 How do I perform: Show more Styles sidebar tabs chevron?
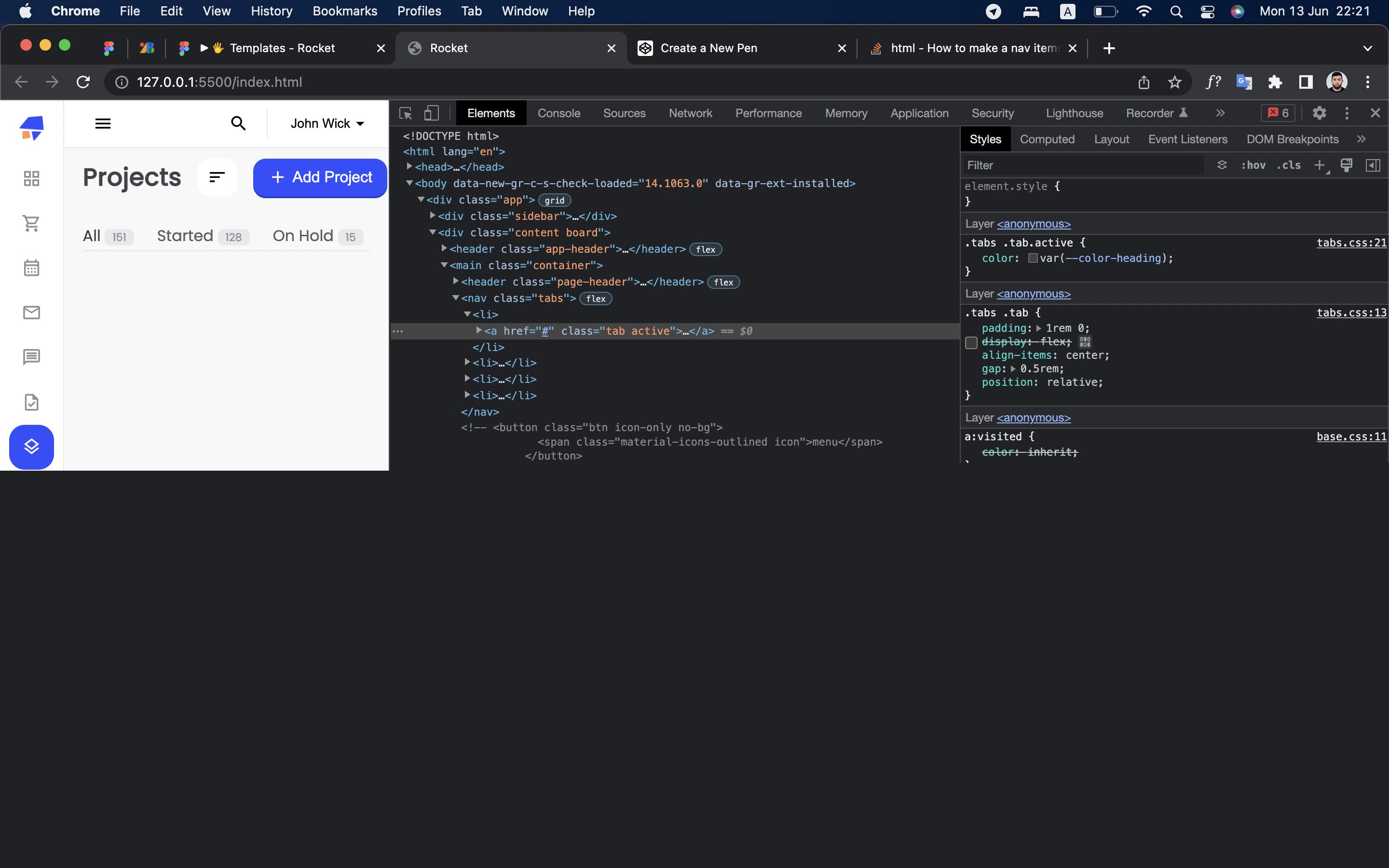point(1361,139)
